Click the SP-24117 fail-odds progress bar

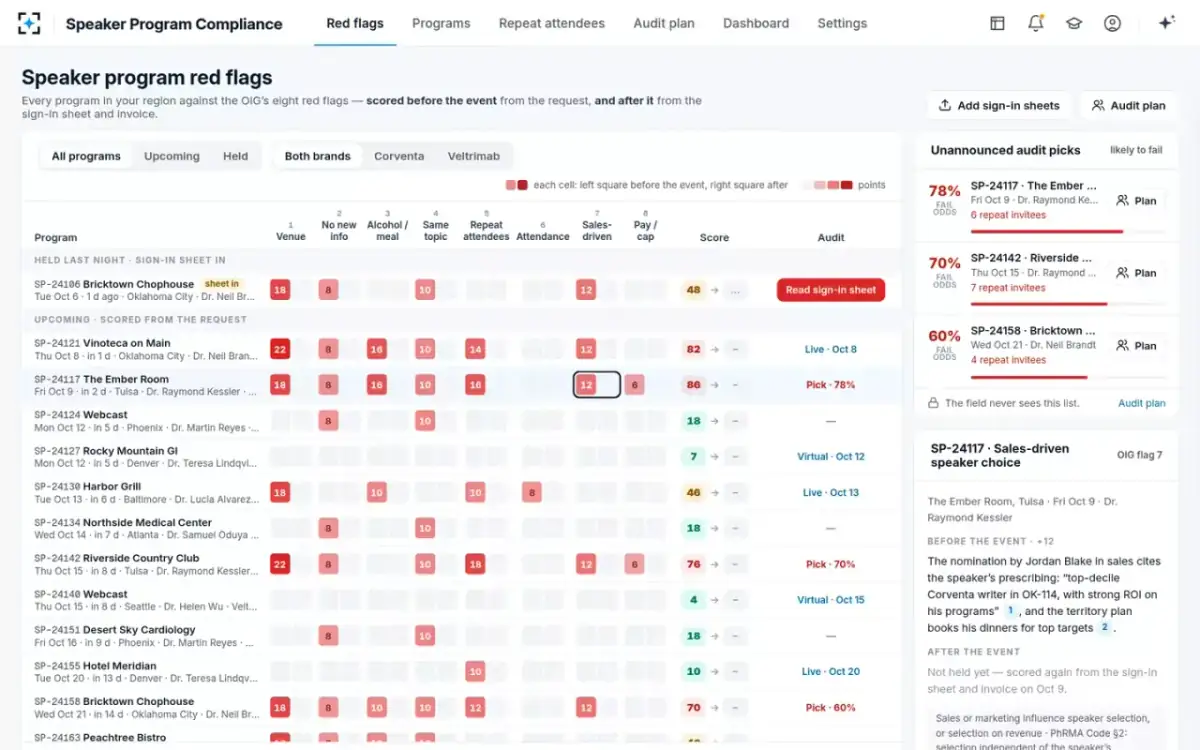point(1068,232)
